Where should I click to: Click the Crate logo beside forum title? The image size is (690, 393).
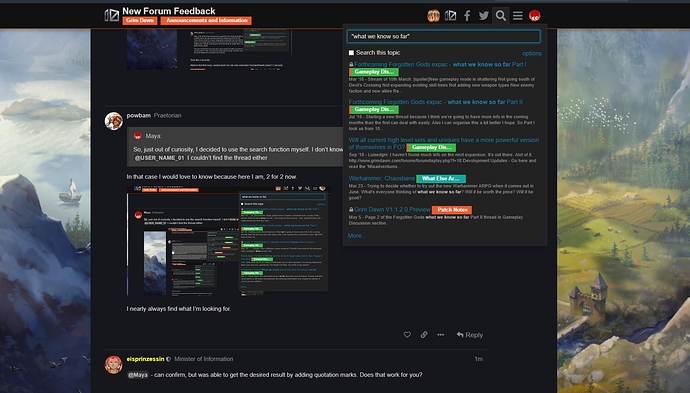coord(111,15)
